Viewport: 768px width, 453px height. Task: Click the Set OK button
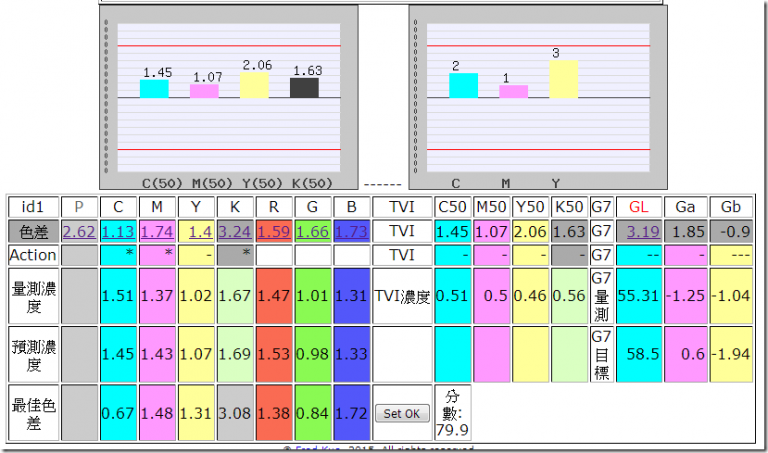point(402,413)
